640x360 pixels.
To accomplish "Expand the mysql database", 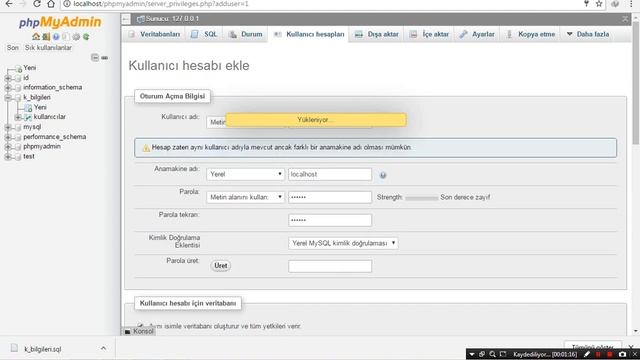I will click(8, 127).
